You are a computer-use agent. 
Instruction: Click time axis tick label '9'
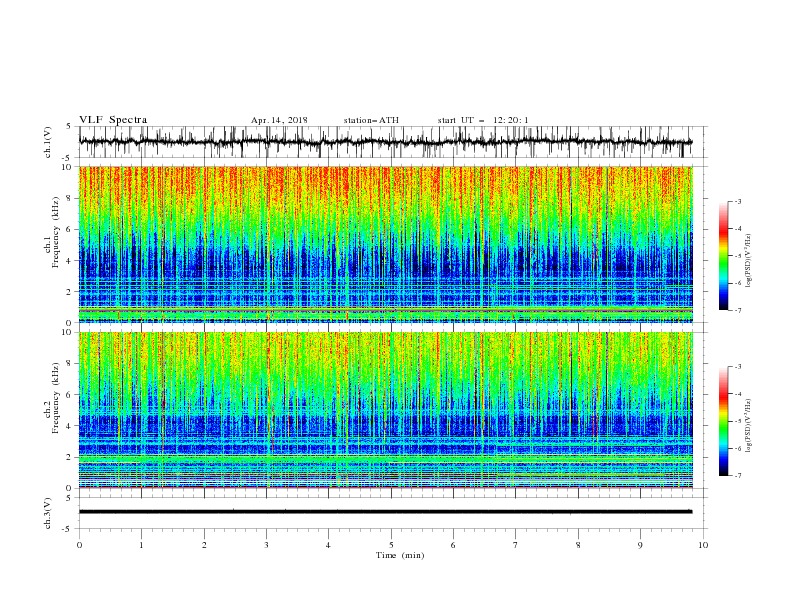click(x=640, y=545)
